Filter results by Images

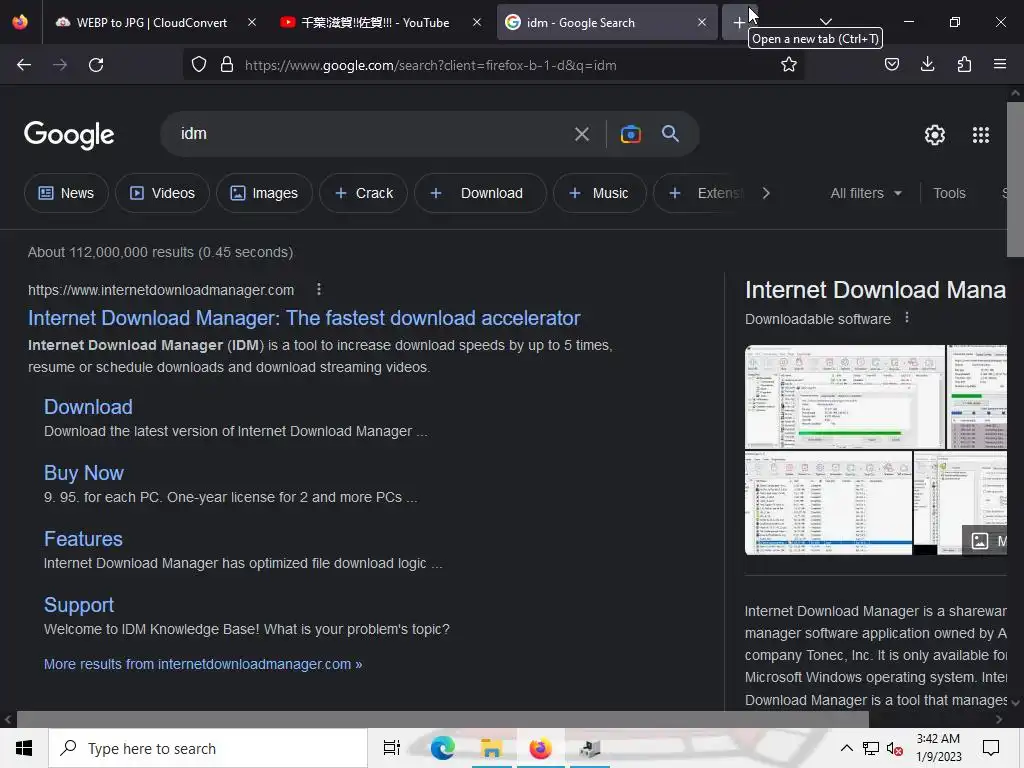tap(264, 193)
